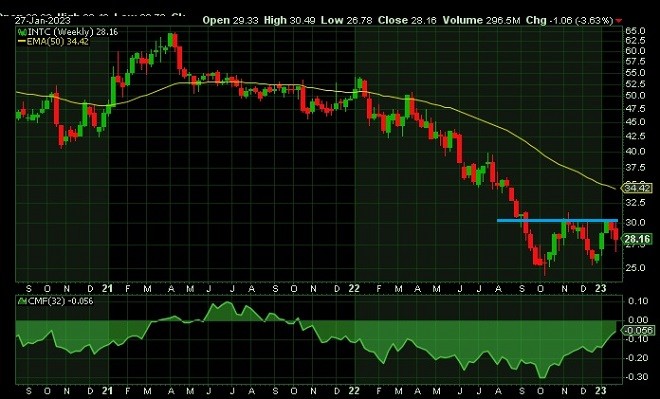Click the 55.0 price axis label
This screenshot has width=660, height=399.
click(635, 73)
